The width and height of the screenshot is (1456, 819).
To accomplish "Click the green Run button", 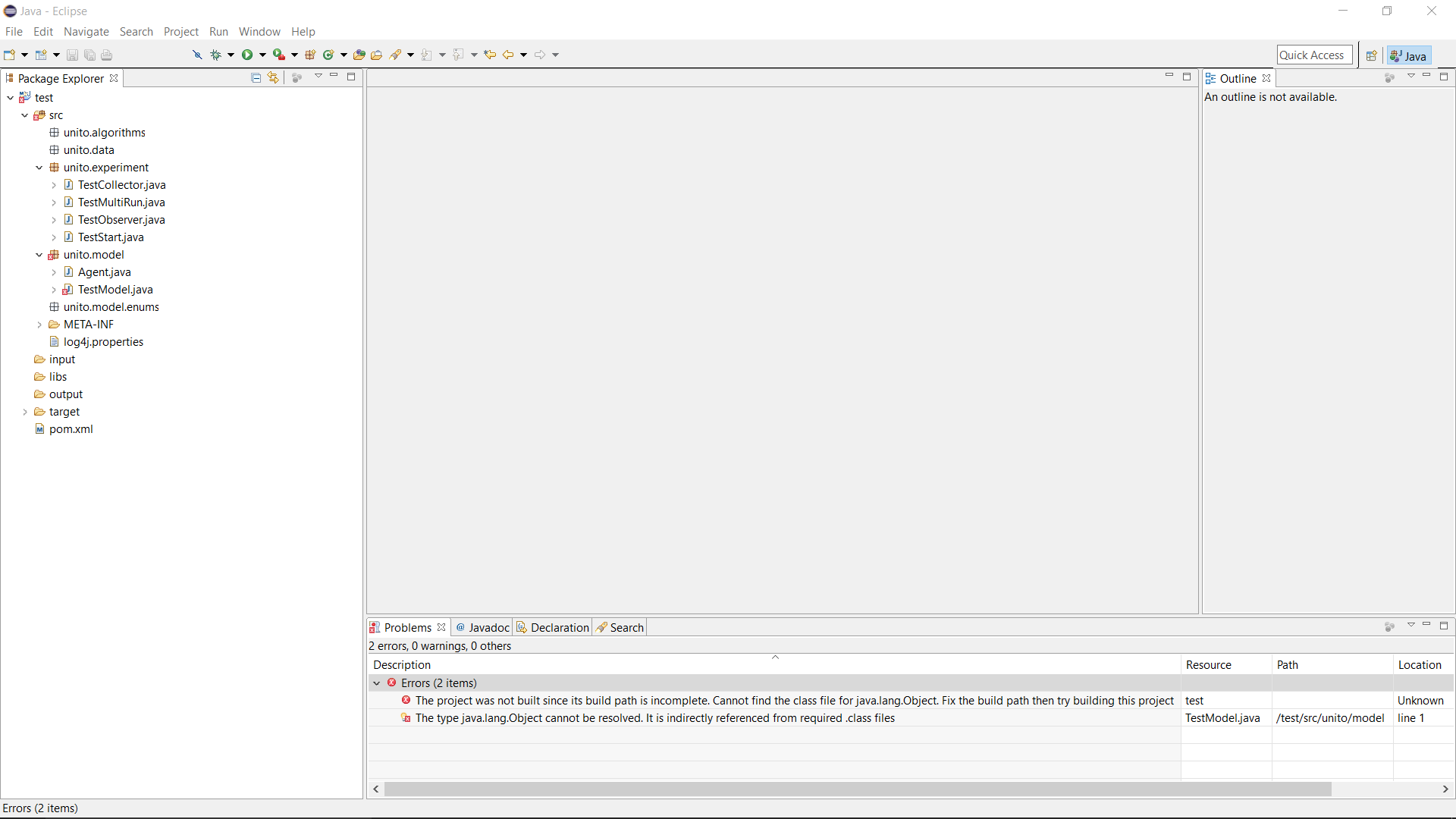I will [x=246, y=55].
